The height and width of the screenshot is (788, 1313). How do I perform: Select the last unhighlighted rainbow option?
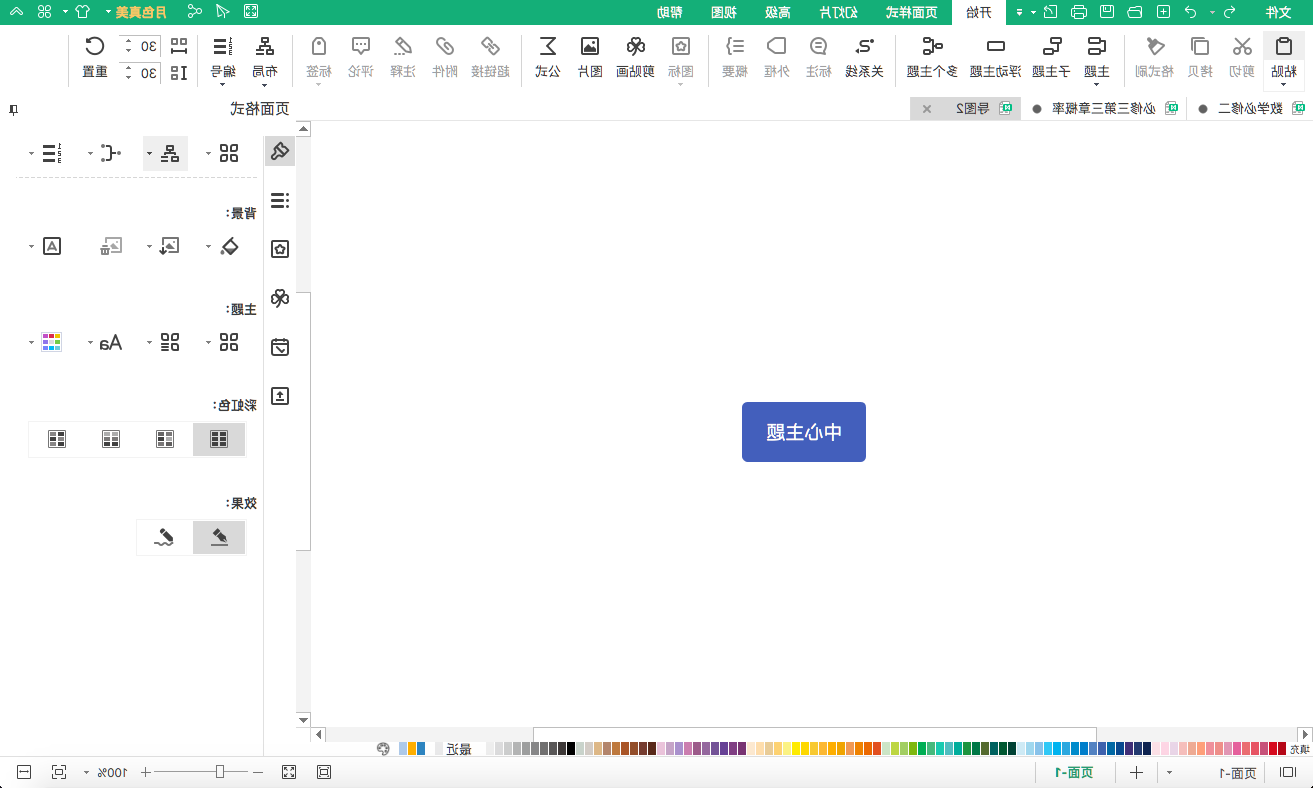57,439
